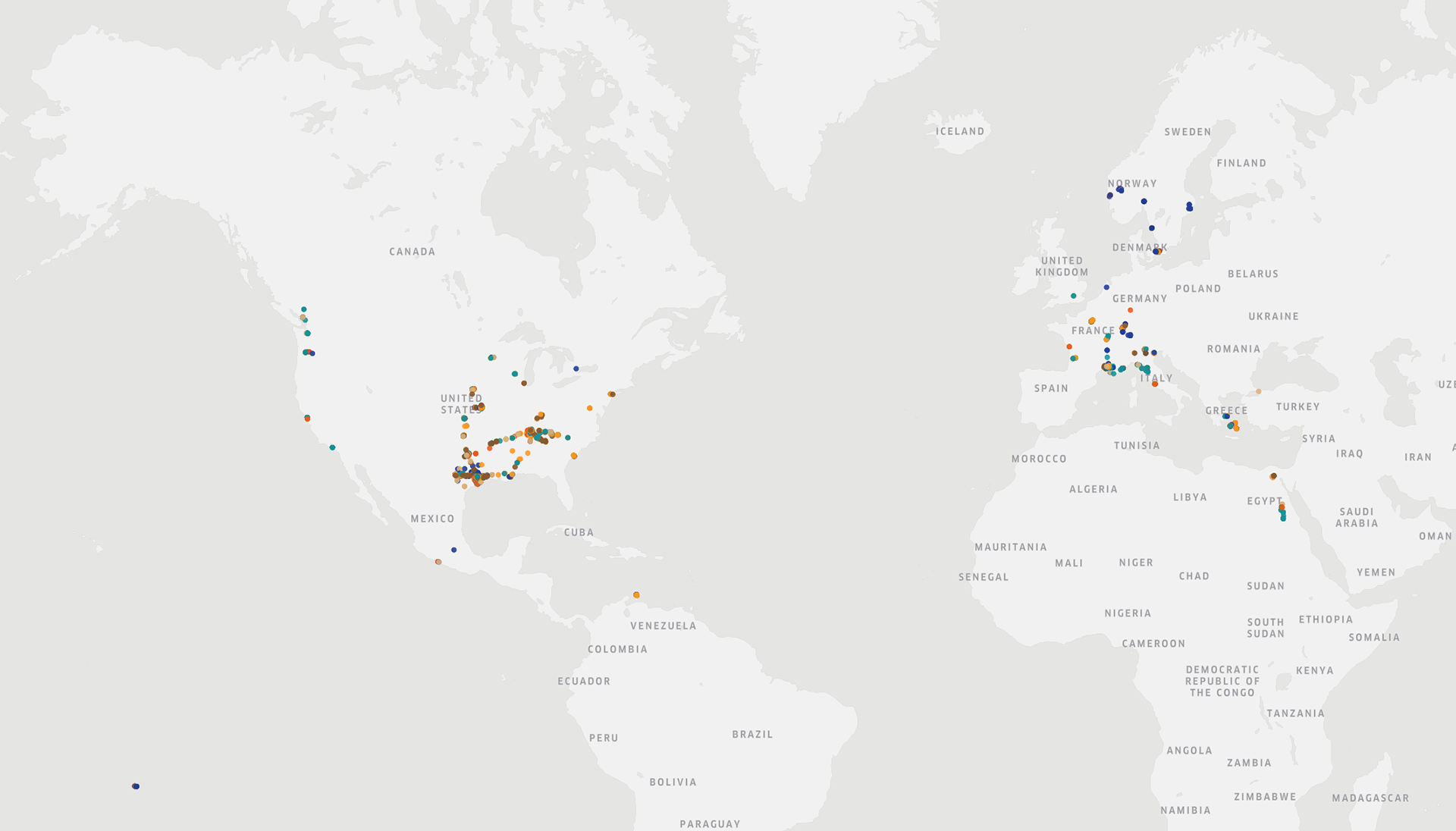Select the Canada map label
This screenshot has width=1456, height=831.
point(412,252)
